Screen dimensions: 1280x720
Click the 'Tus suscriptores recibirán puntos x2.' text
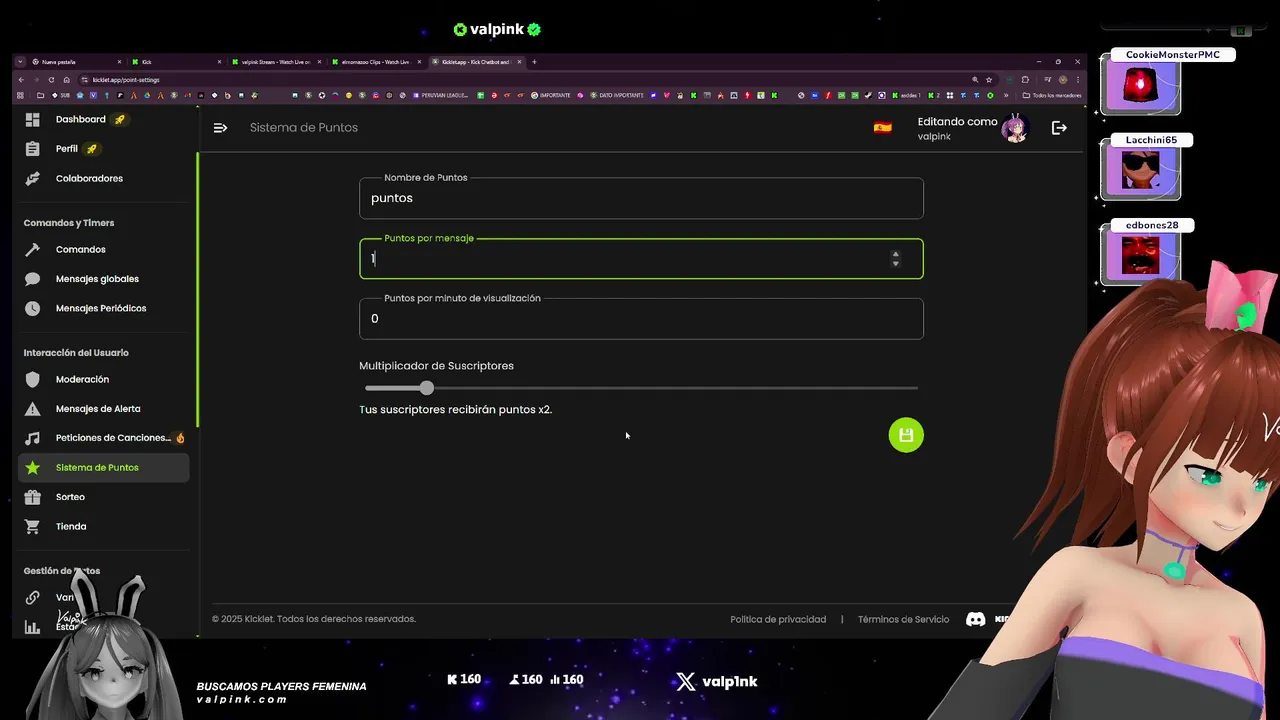point(455,410)
